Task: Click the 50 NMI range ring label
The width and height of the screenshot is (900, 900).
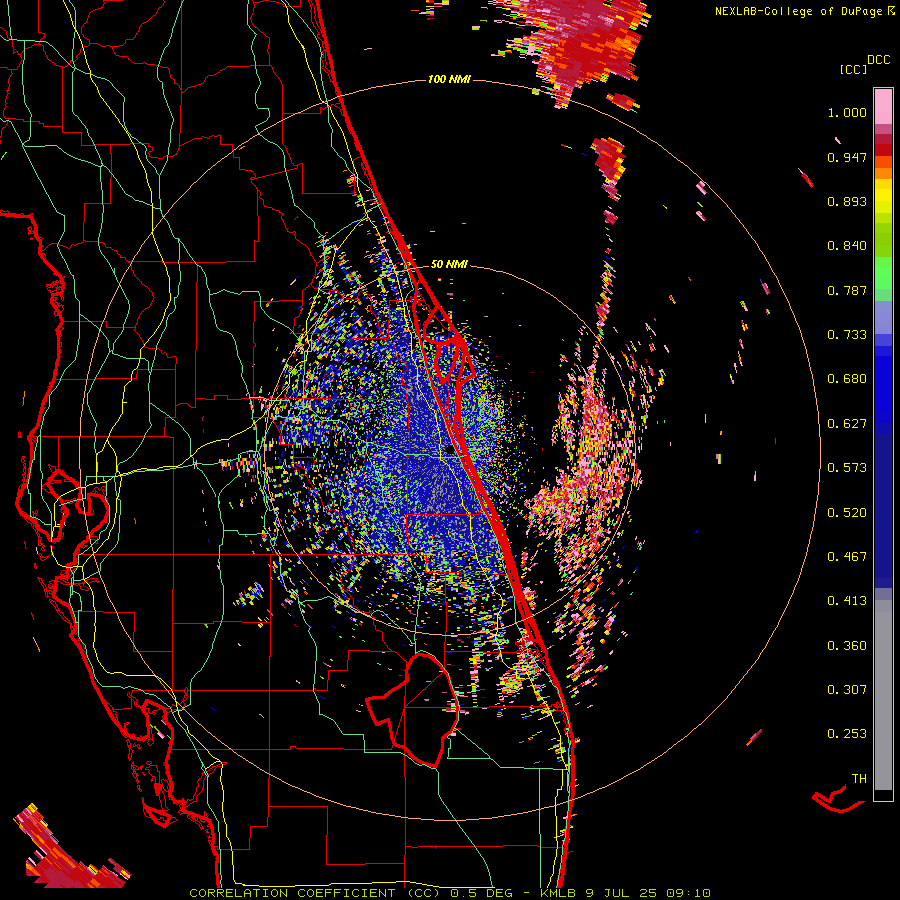Action: [449, 264]
